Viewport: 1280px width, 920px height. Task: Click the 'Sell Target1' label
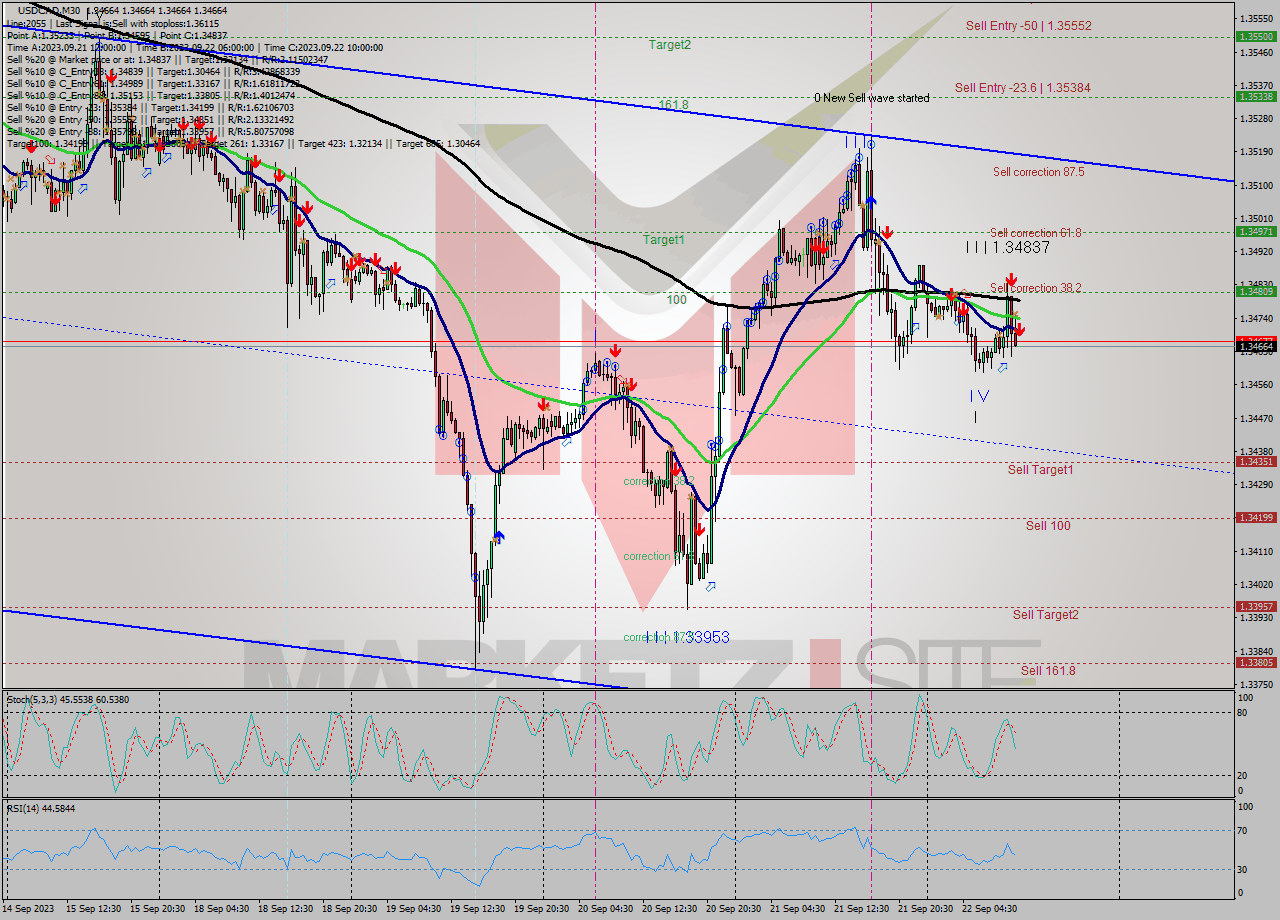pos(1040,470)
